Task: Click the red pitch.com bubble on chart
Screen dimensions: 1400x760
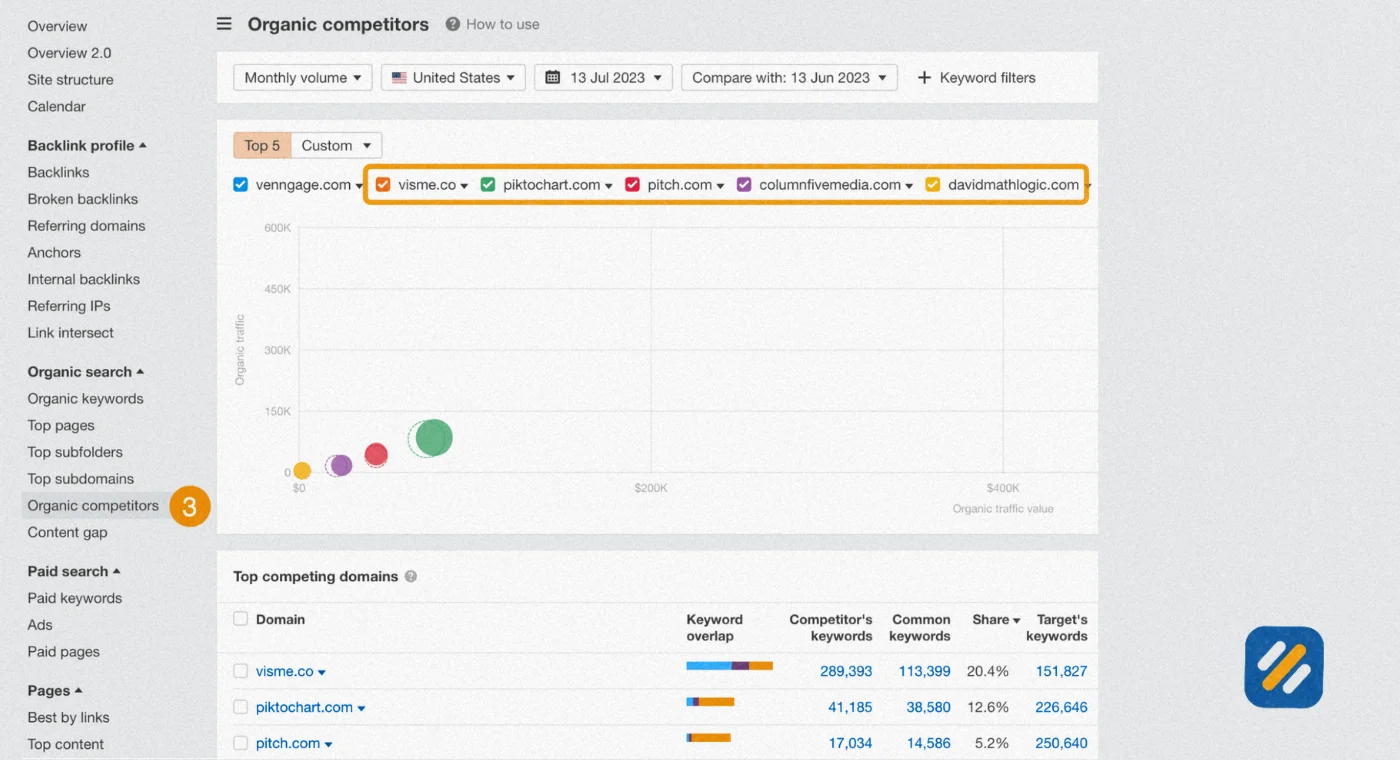Action: coord(376,455)
